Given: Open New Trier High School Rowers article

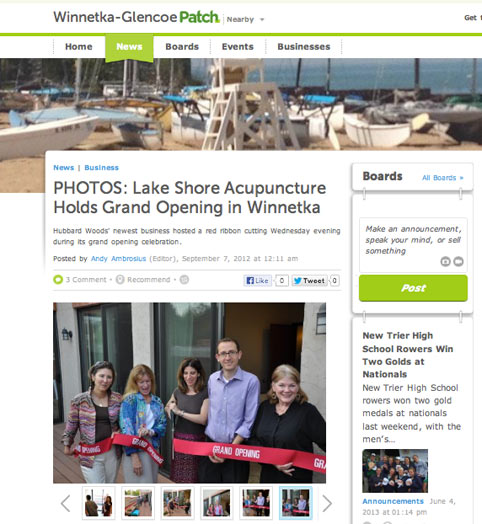Looking at the screenshot, I should click(408, 355).
